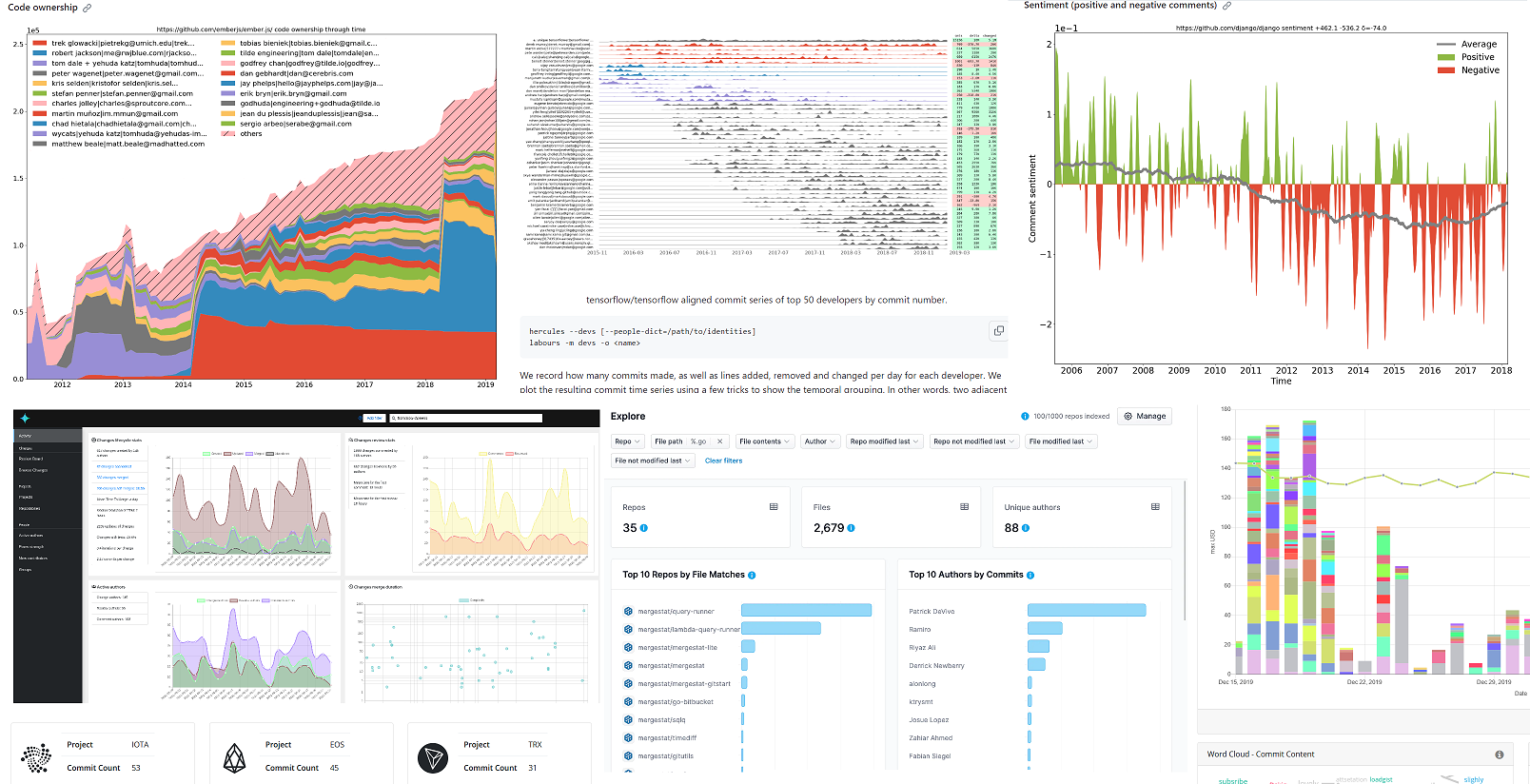Open the Author filter dropdown
Image resolution: width=1530 pixels, height=784 pixels.
coord(820,441)
